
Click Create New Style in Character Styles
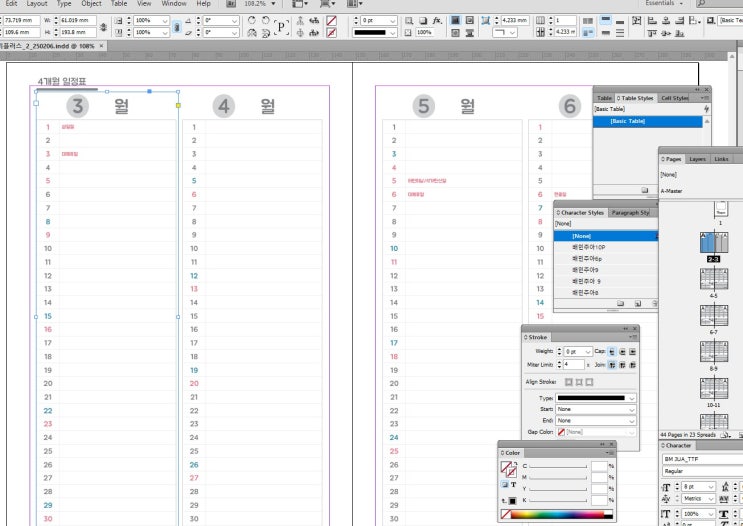coord(638,303)
